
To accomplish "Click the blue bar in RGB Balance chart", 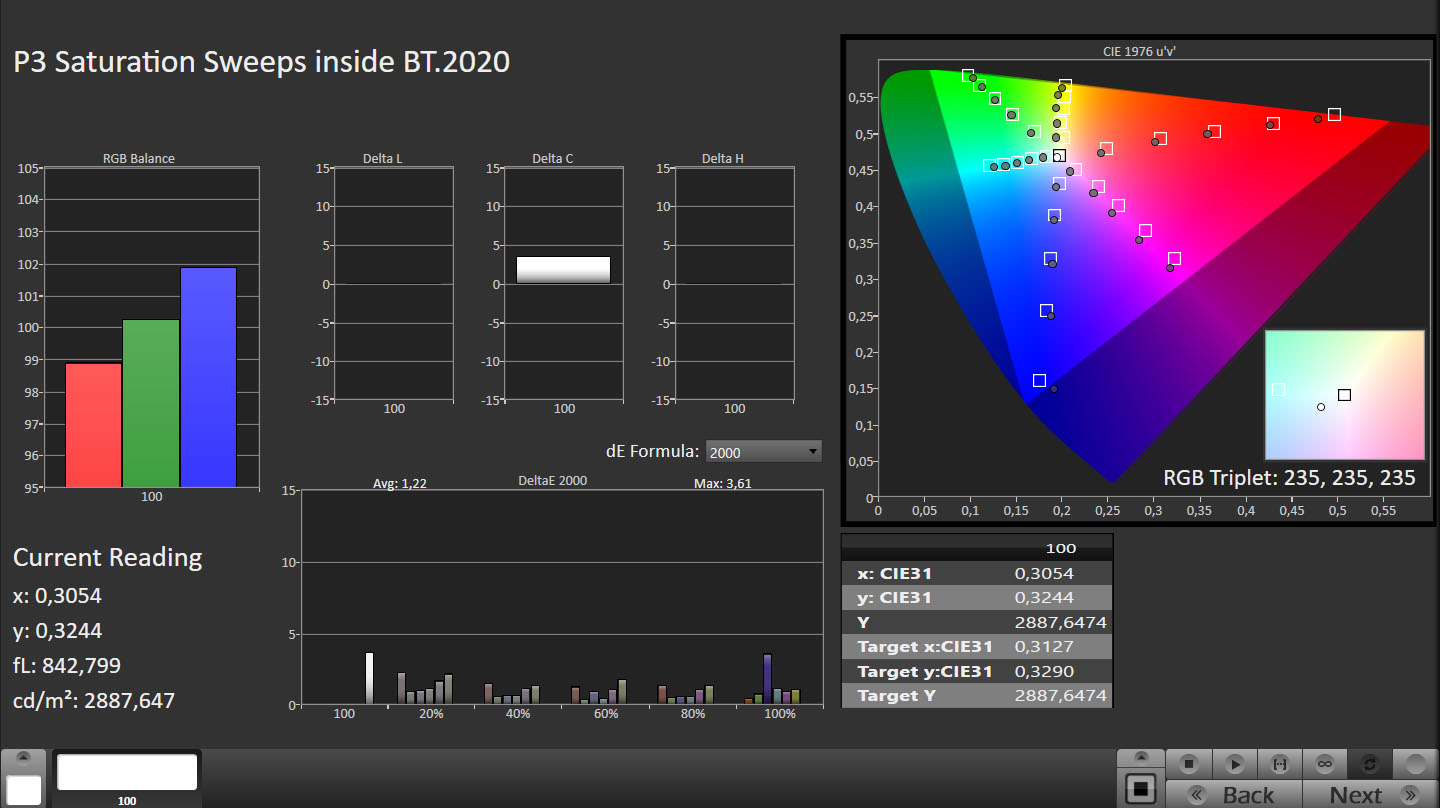I will tap(208, 377).
